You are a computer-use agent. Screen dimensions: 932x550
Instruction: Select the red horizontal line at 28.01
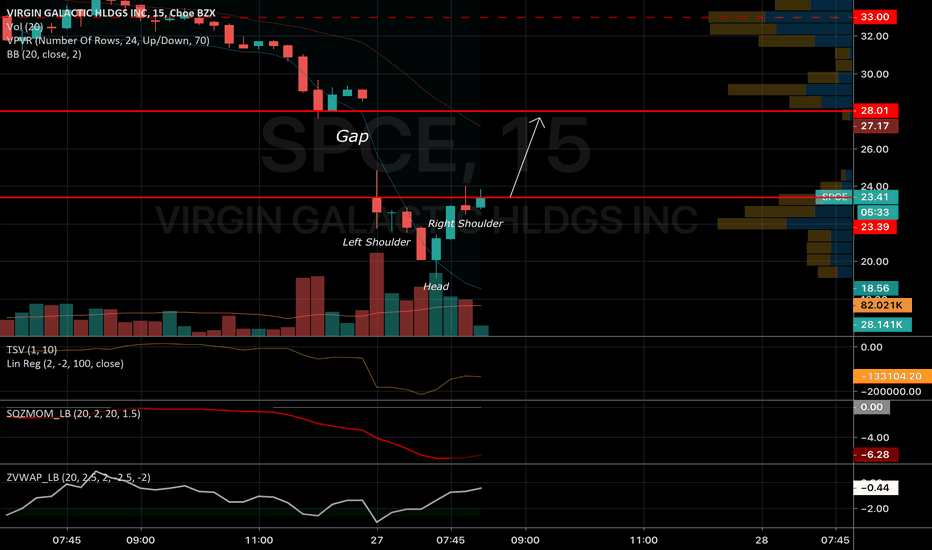[427, 111]
